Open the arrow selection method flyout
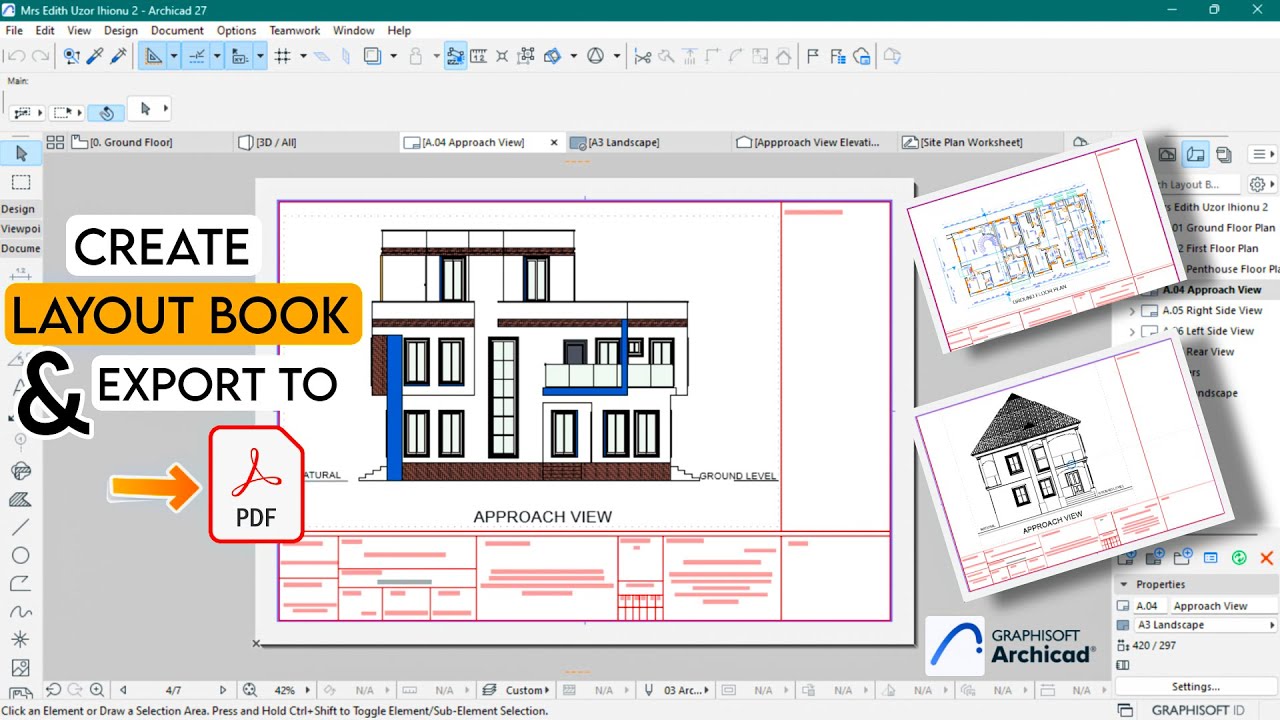The width and height of the screenshot is (1280, 720). 150,109
